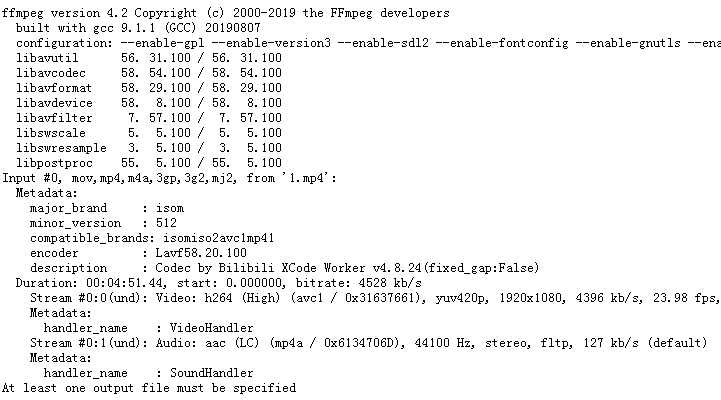Click the compatible_brands metadata line
This screenshot has height=400, width=721.
(152, 238)
